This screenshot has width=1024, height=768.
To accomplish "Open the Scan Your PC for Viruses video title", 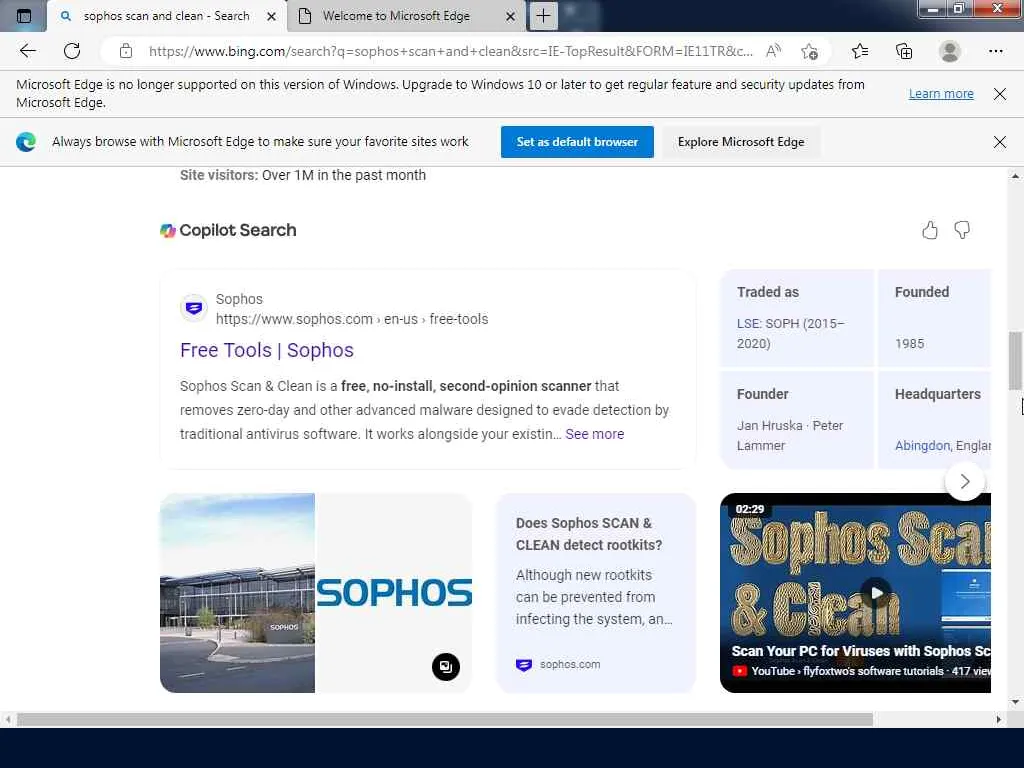I will pyautogui.click(x=861, y=651).
